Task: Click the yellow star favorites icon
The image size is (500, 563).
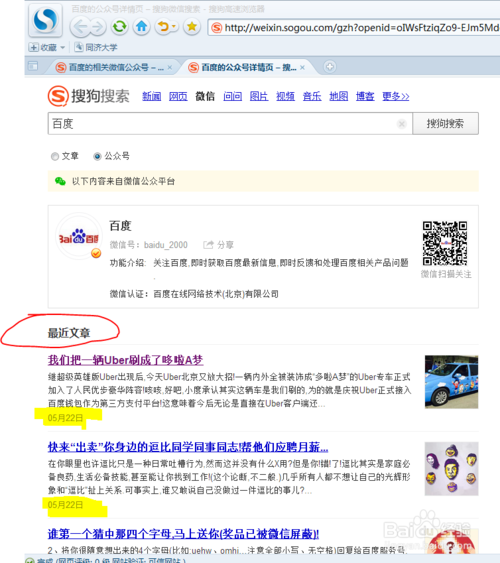Action: pyautogui.click(x=192, y=26)
